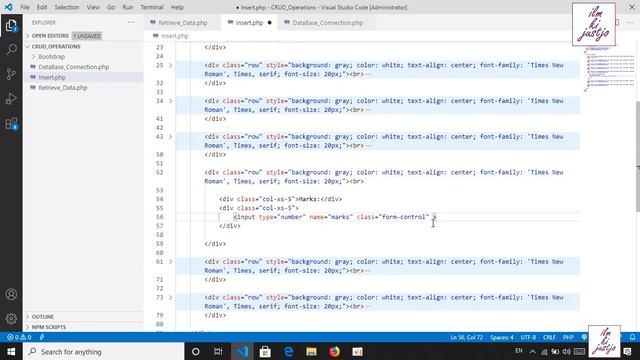The image size is (640, 360).
Task: Open the Explorer view in activity bar
Action: click(x=11, y=26)
